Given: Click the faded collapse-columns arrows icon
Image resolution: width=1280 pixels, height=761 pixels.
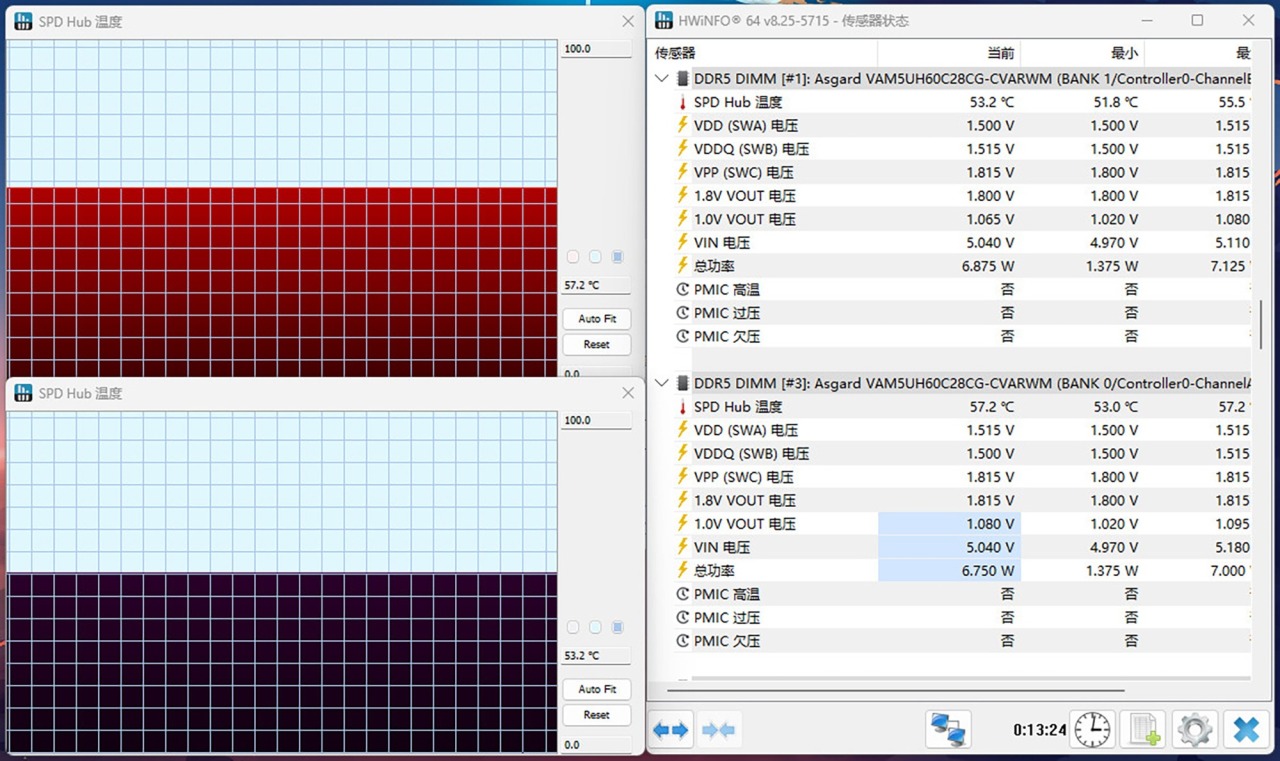Looking at the screenshot, I should pos(719,730).
